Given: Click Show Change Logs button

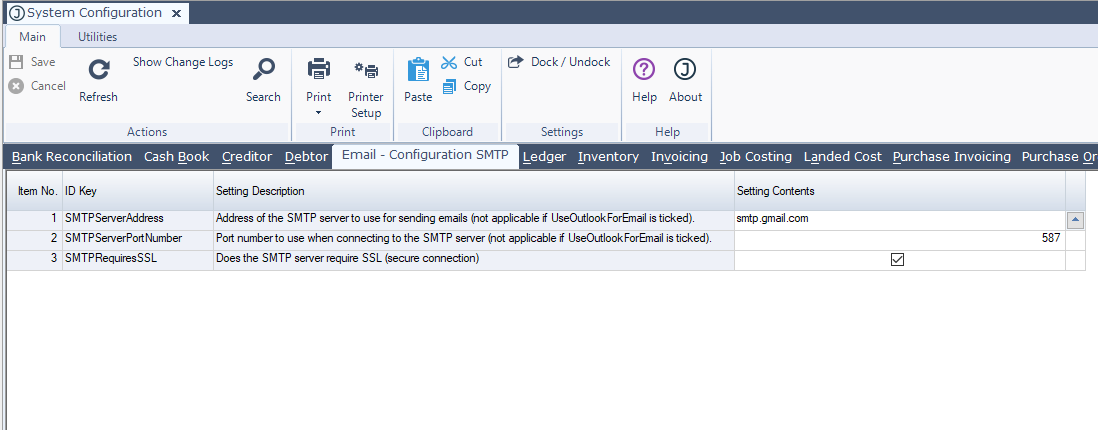Looking at the screenshot, I should pyautogui.click(x=183, y=62).
